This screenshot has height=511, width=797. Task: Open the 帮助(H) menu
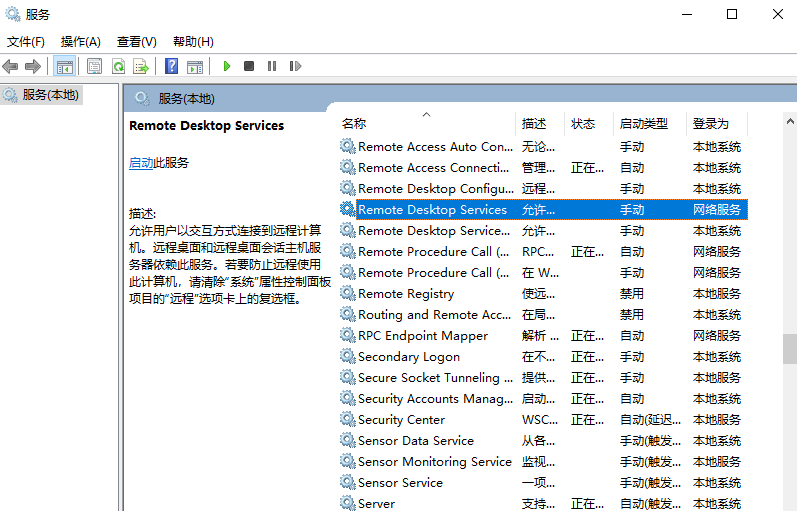[193, 42]
